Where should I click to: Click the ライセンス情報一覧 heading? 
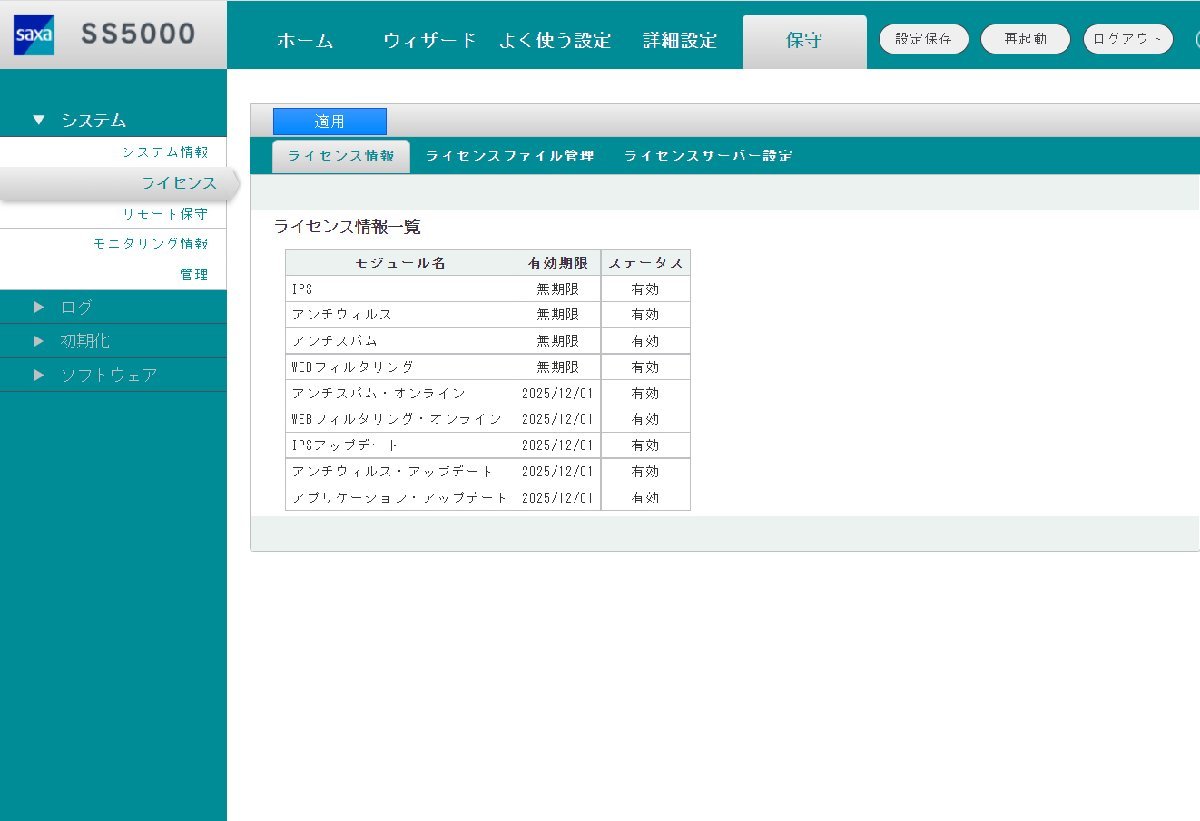347,227
